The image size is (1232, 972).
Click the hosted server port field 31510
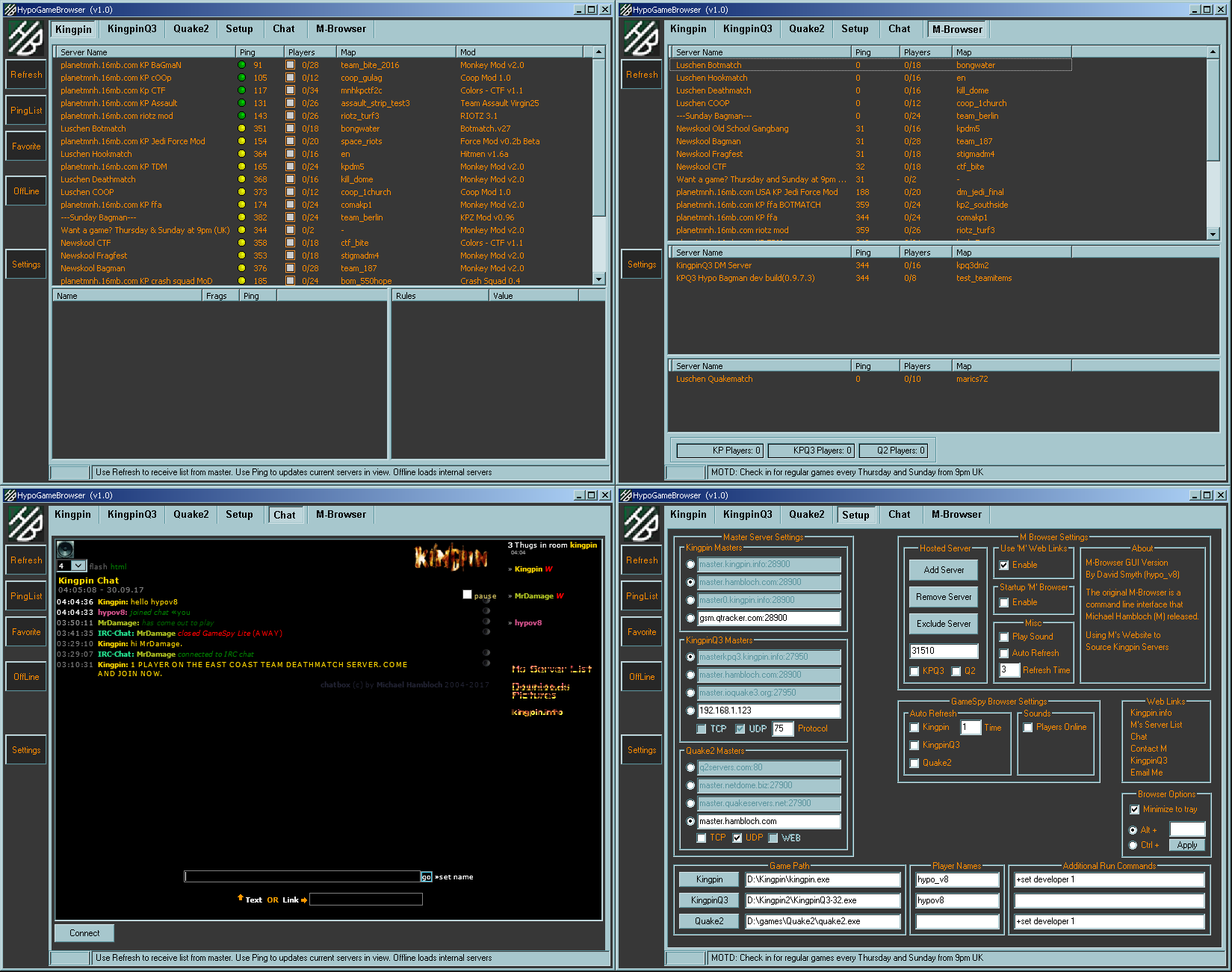click(944, 651)
